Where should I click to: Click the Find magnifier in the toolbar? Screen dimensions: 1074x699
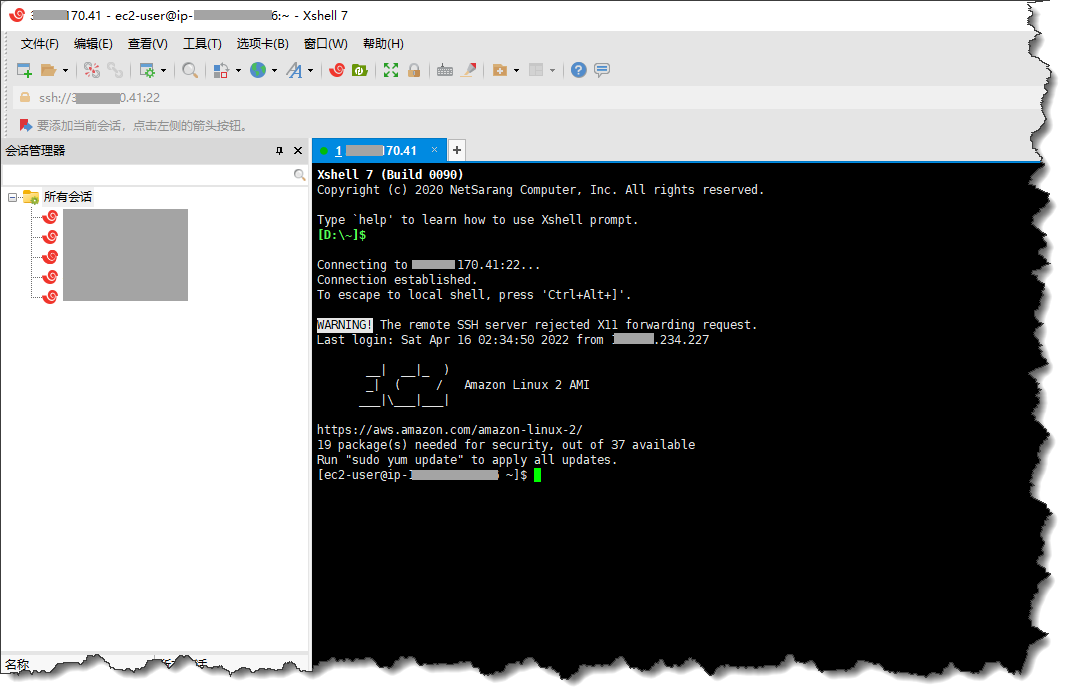pyautogui.click(x=190, y=70)
